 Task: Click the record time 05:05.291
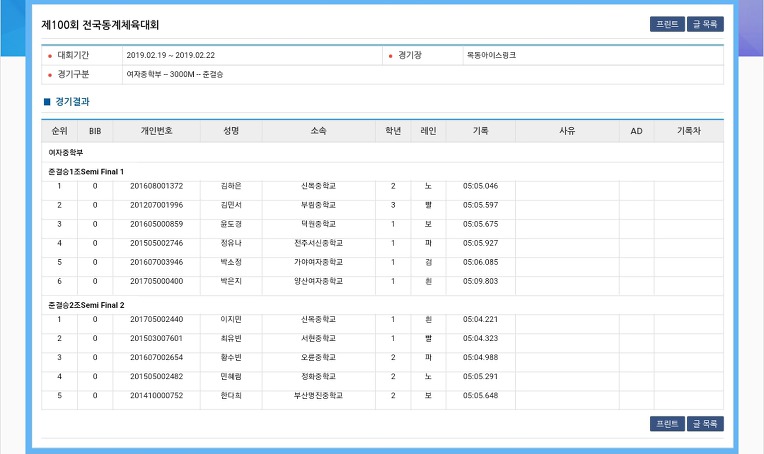tap(480, 376)
